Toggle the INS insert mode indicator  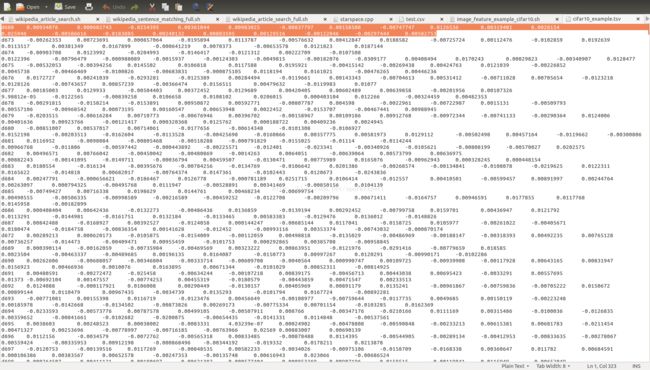pos(636,366)
